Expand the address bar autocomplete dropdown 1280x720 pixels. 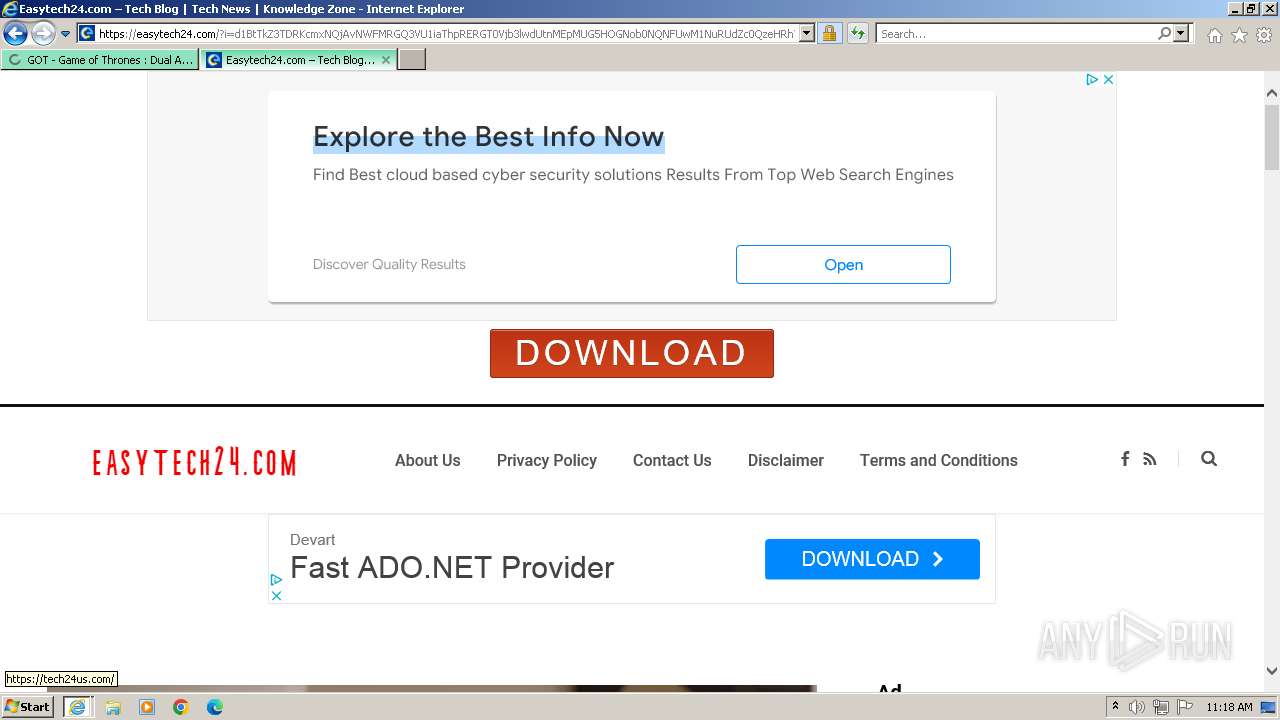[808, 34]
